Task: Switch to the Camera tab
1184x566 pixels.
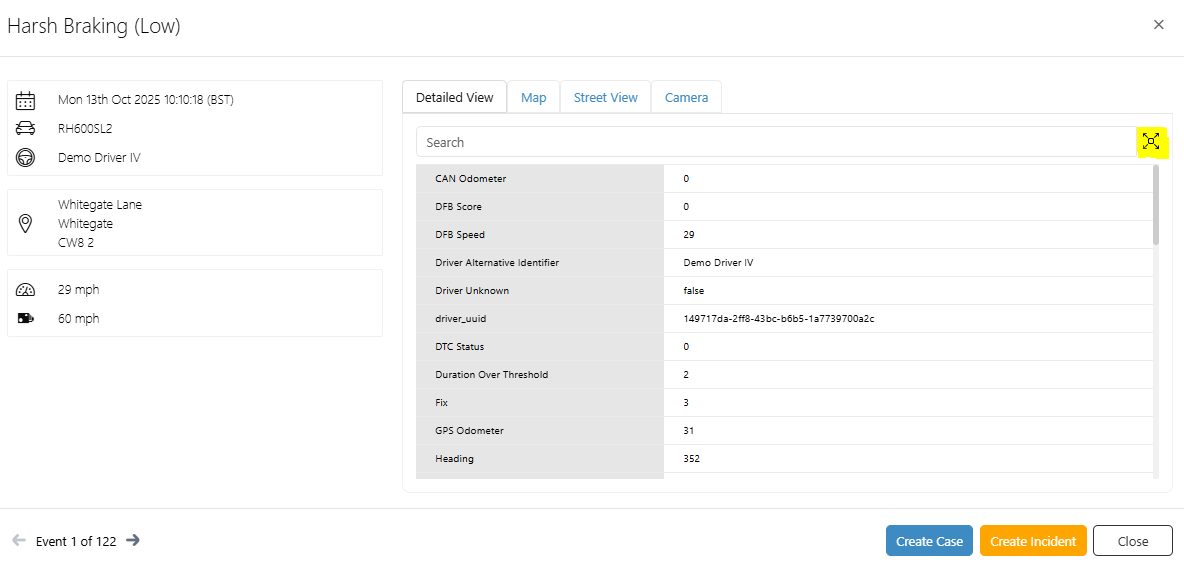Action: coord(686,98)
